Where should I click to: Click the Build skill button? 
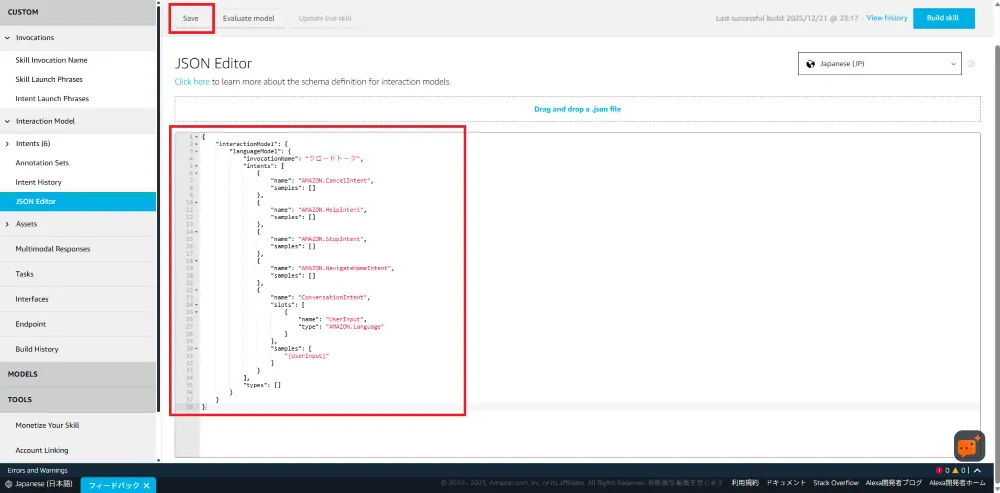click(x=943, y=18)
